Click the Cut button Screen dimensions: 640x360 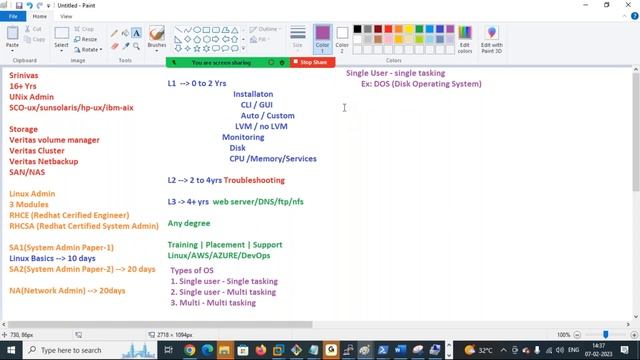pos(33,29)
